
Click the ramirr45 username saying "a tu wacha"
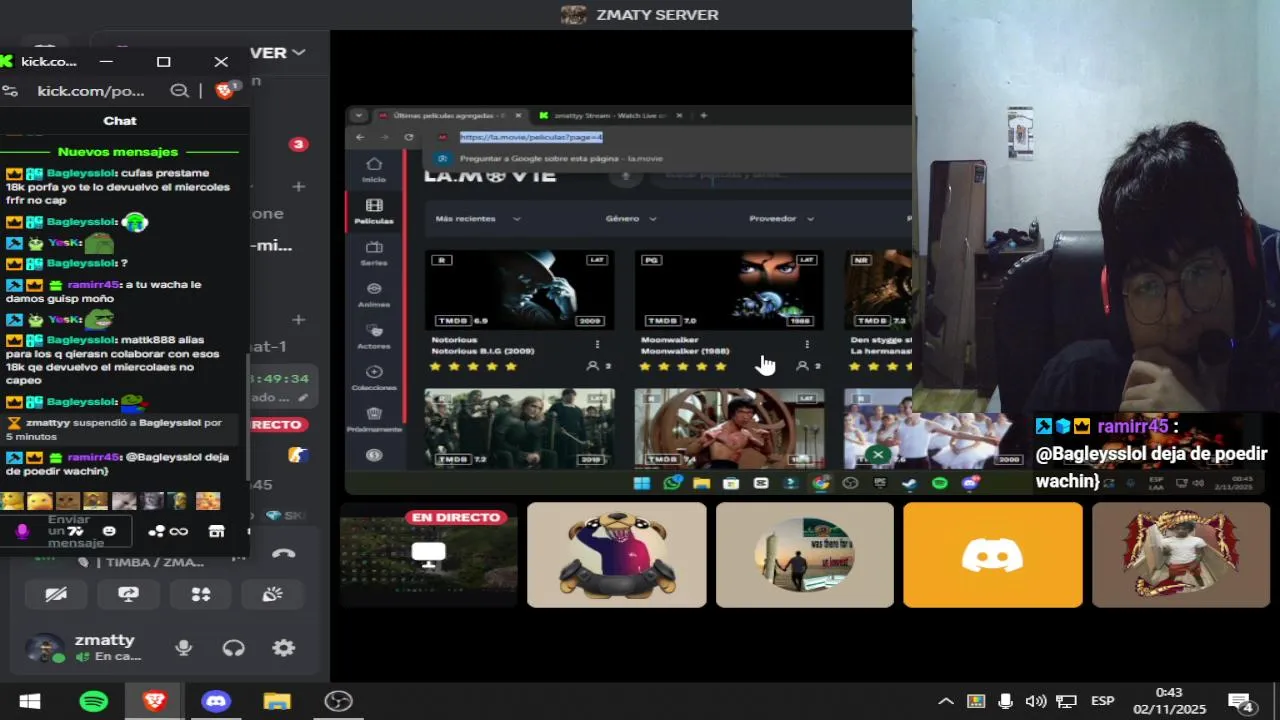(x=94, y=284)
